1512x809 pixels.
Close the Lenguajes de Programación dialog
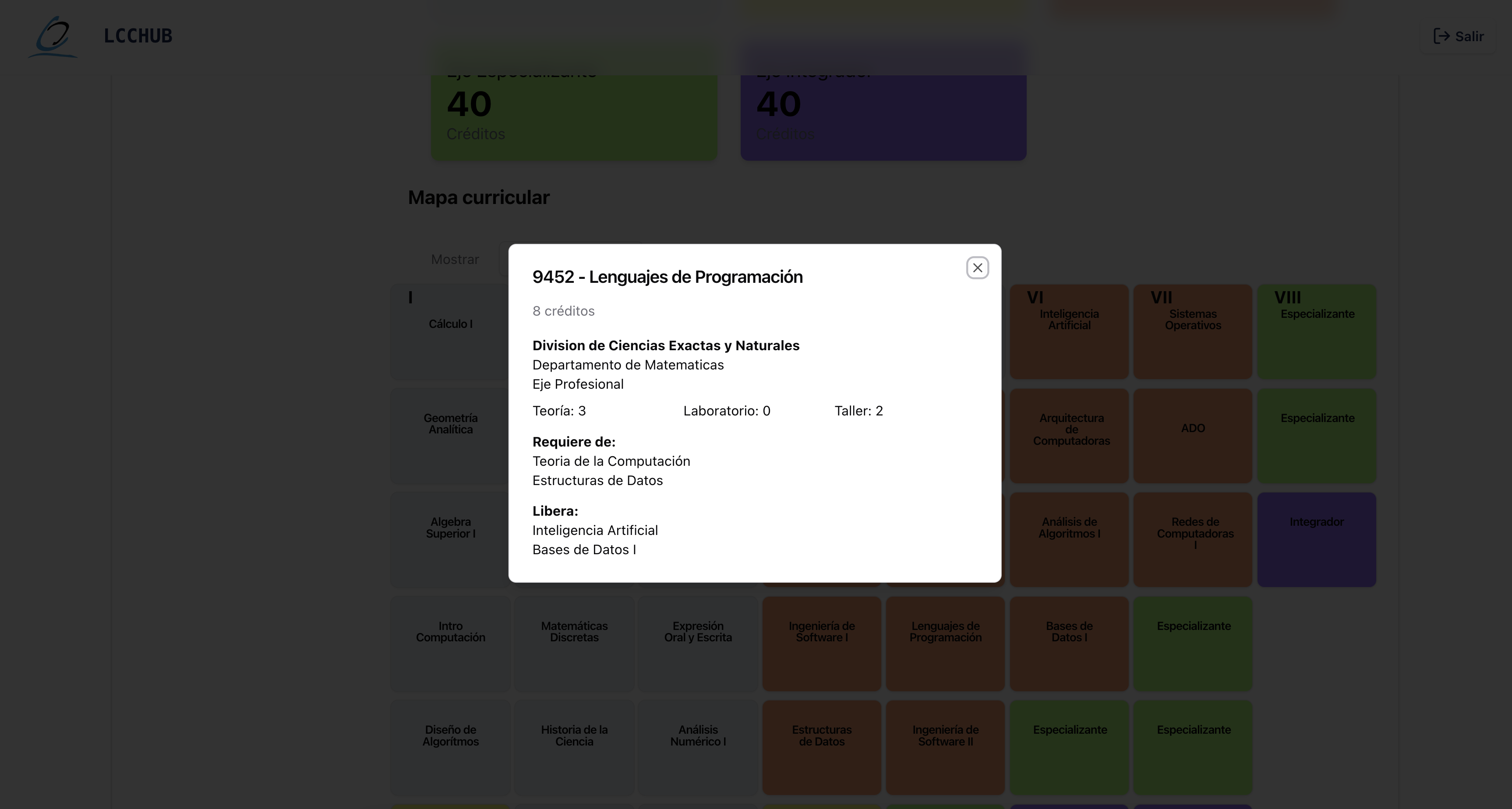tap(977, 267)
